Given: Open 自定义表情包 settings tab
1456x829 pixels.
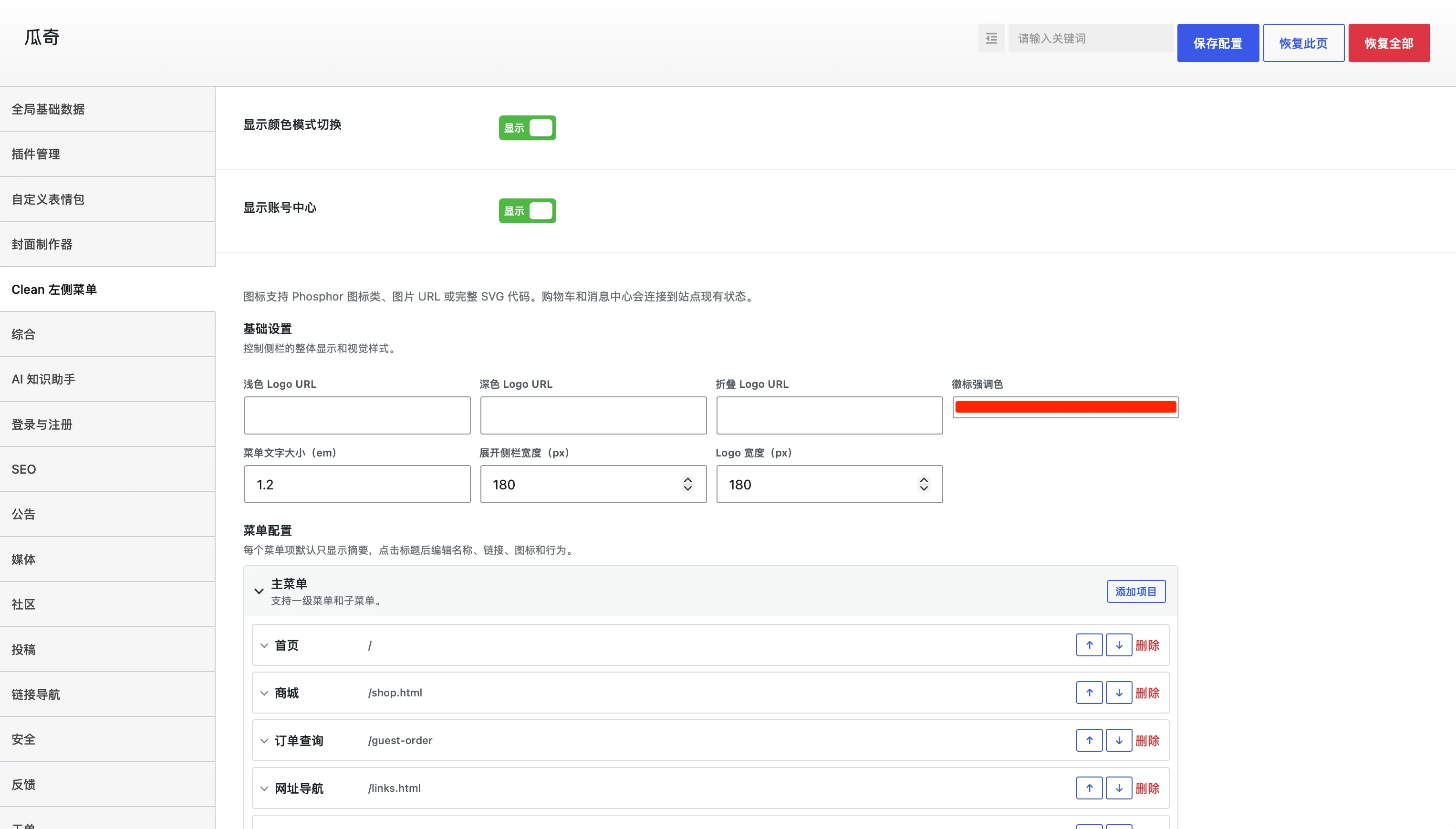Looking at the screenshot, I should (108, 199).
